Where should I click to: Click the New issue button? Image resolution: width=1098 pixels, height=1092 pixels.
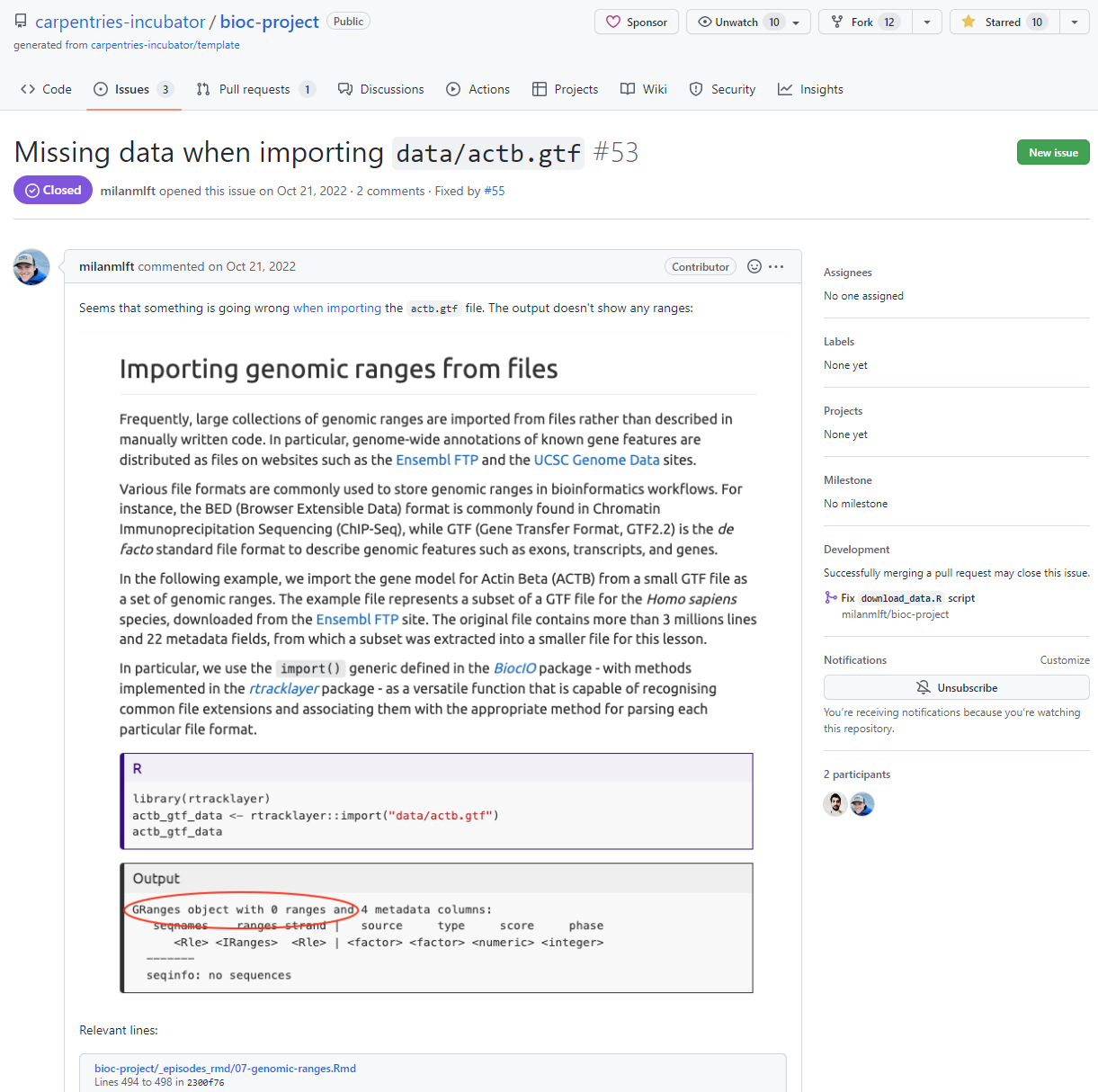coord(1053,153)
